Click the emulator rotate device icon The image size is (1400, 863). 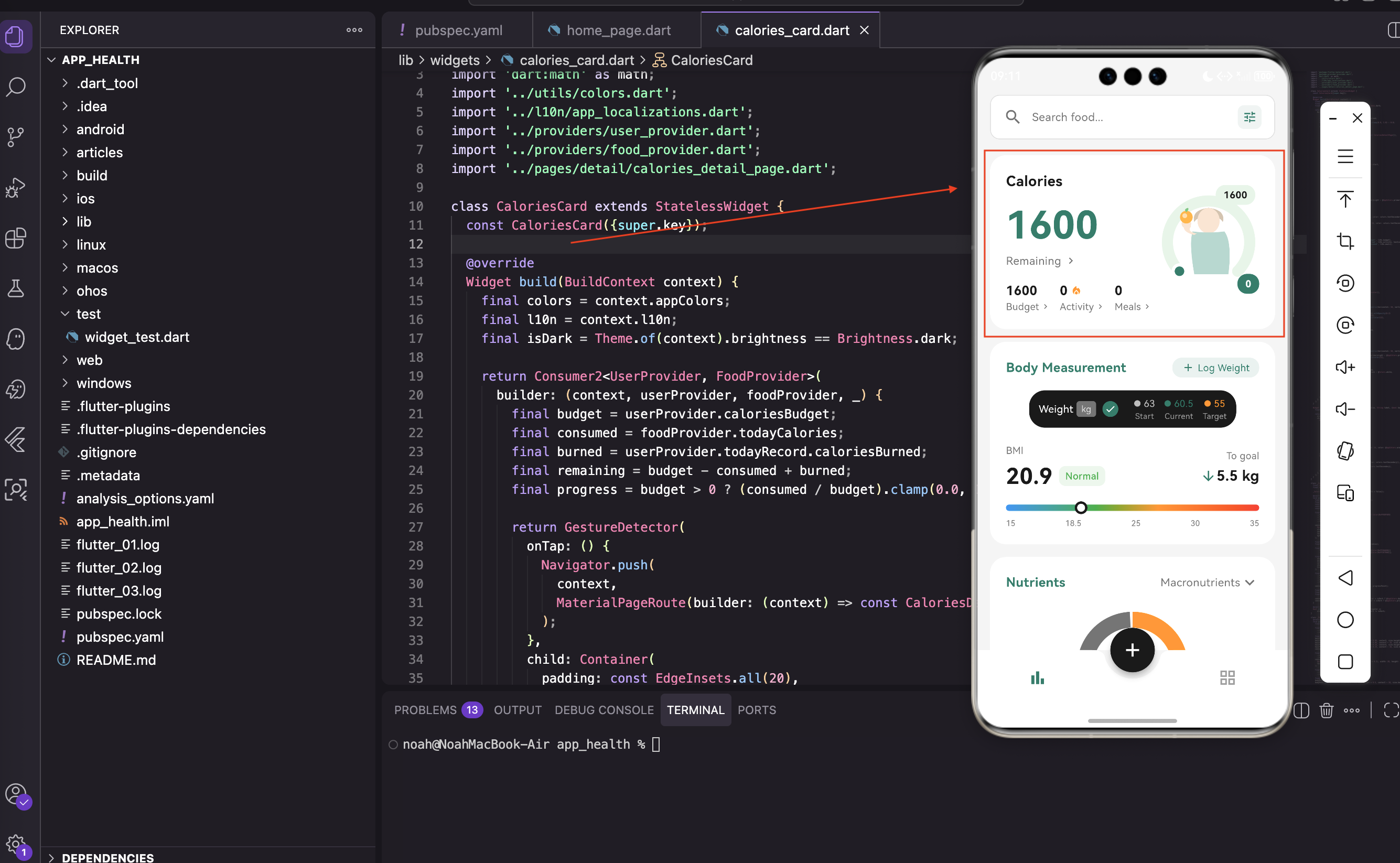(x=1344, y=451)
